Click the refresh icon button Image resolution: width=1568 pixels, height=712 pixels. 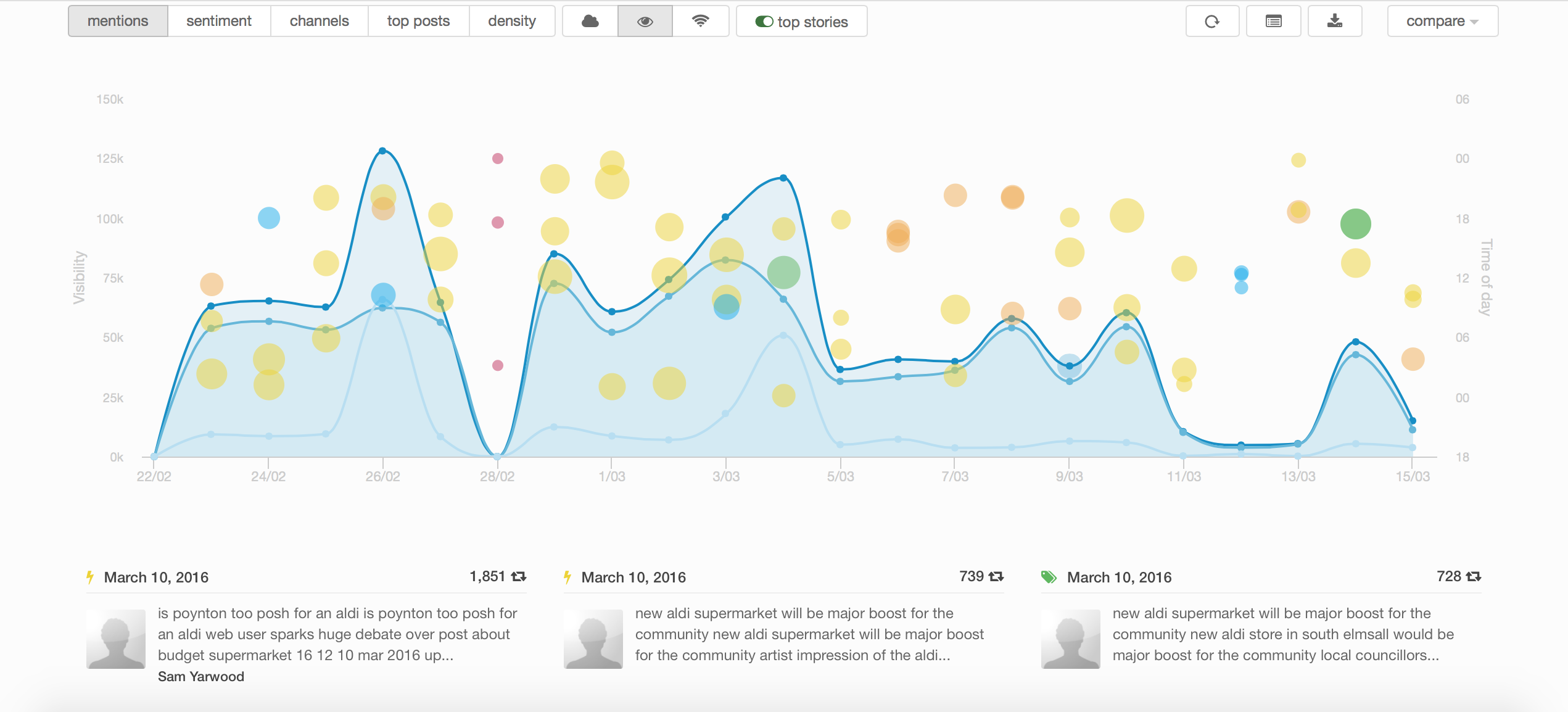point(1211,22)
